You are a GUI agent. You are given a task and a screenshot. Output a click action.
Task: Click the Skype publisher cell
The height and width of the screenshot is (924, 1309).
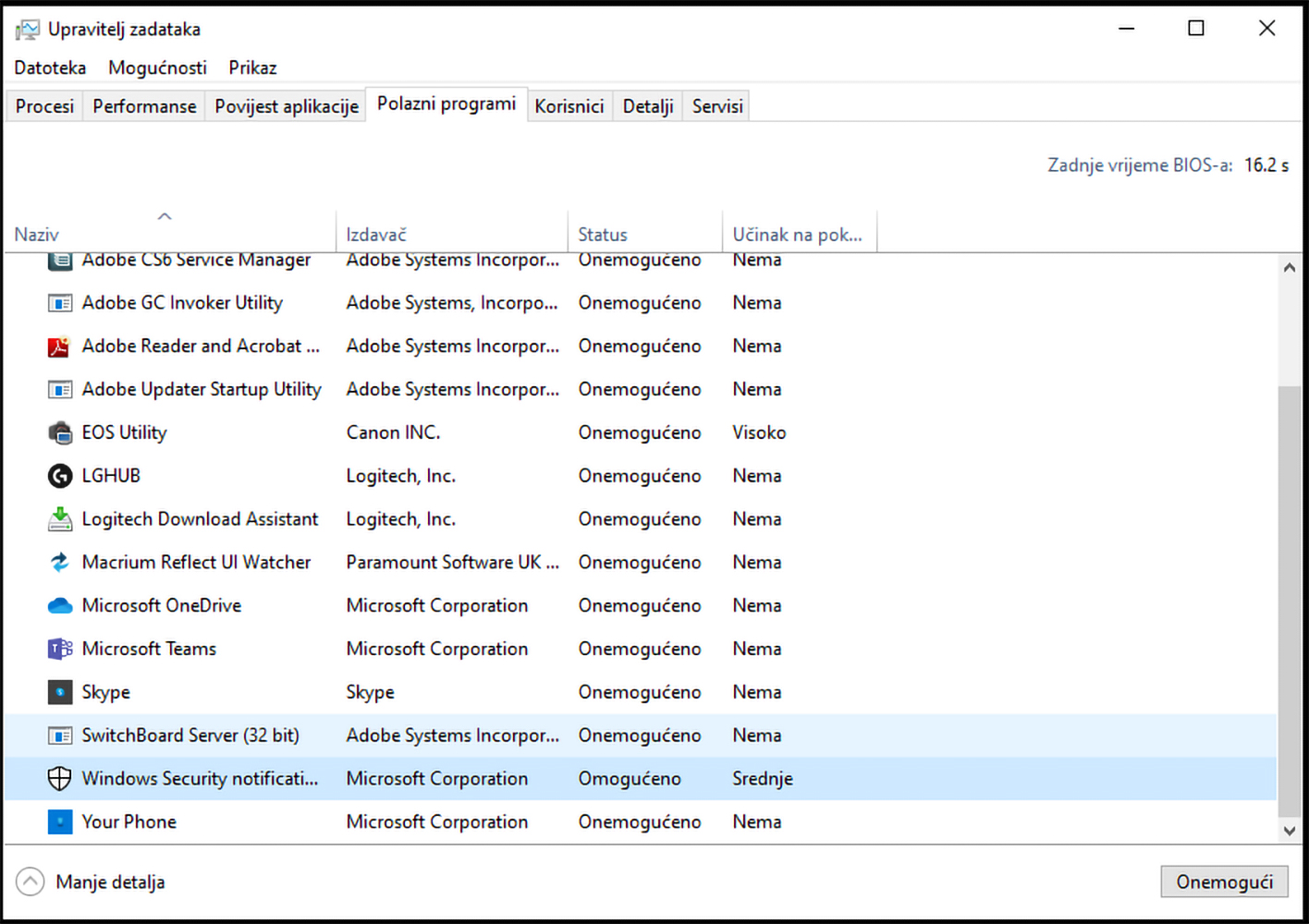[x=370, y=692]
